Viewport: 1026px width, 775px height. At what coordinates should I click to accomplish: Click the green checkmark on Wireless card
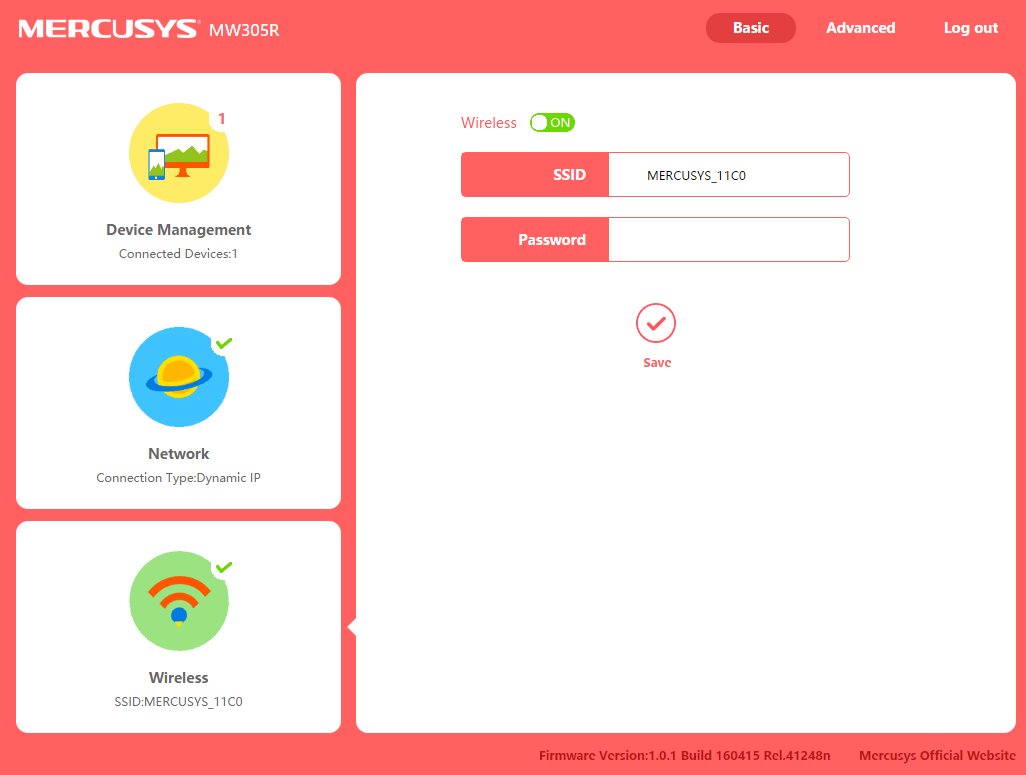pos(224,567)
